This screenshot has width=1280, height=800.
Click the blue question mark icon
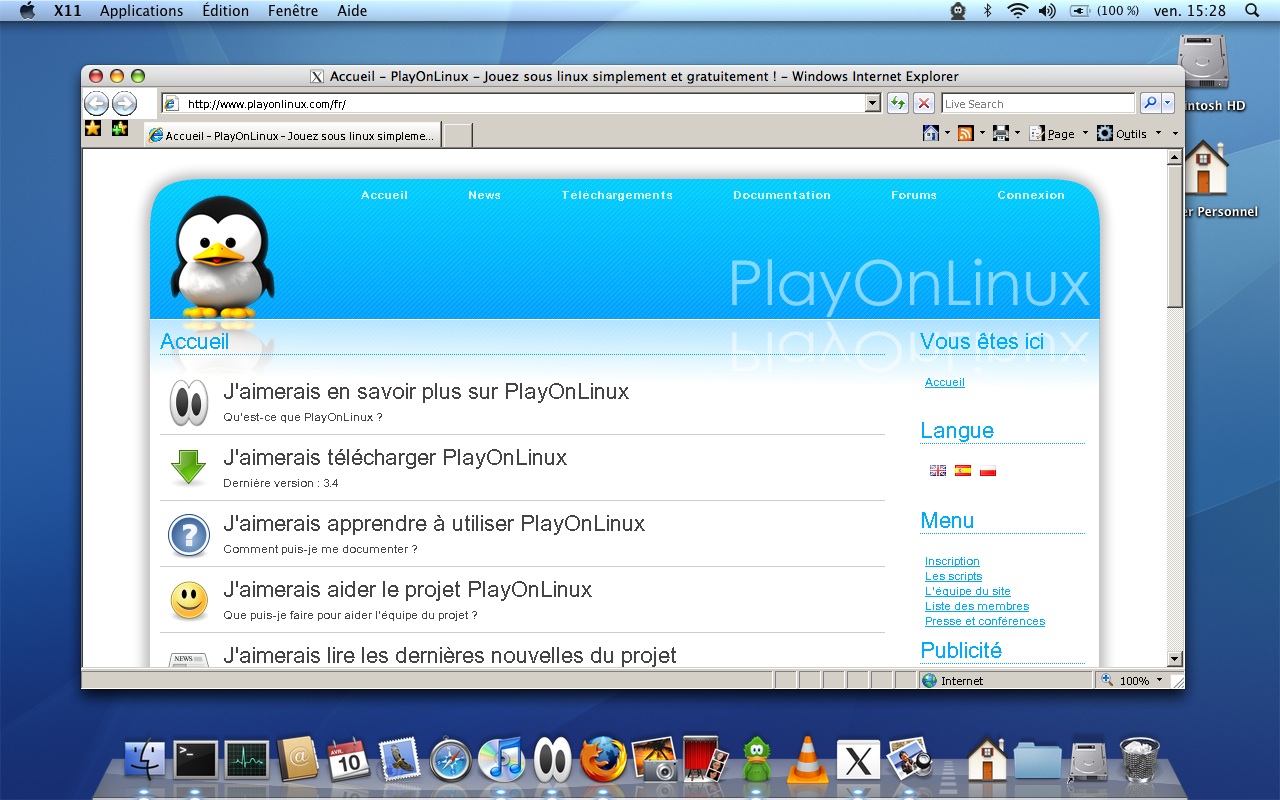[188, 535]
